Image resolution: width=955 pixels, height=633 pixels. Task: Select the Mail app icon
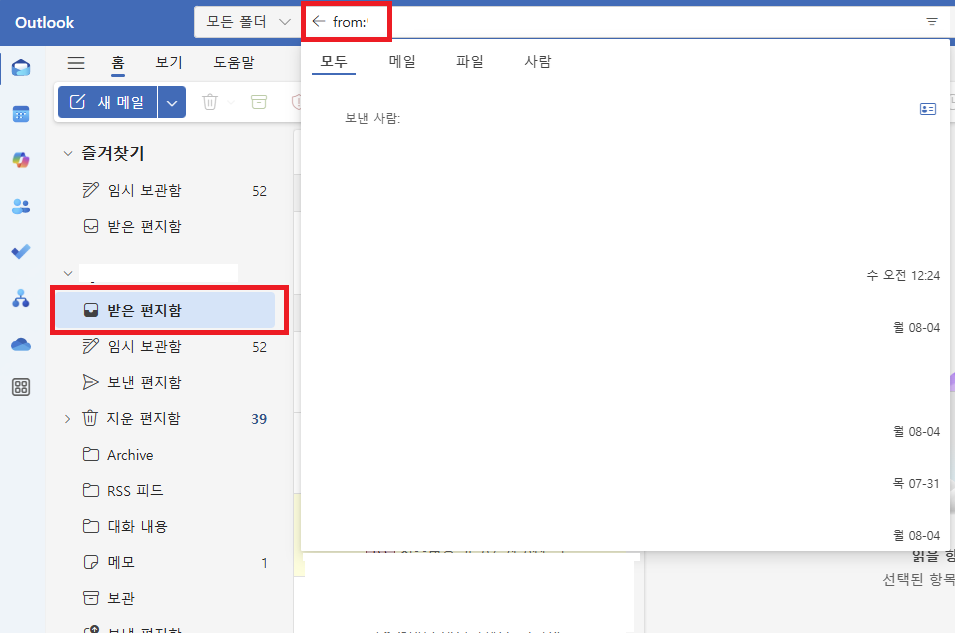(21, 68)
